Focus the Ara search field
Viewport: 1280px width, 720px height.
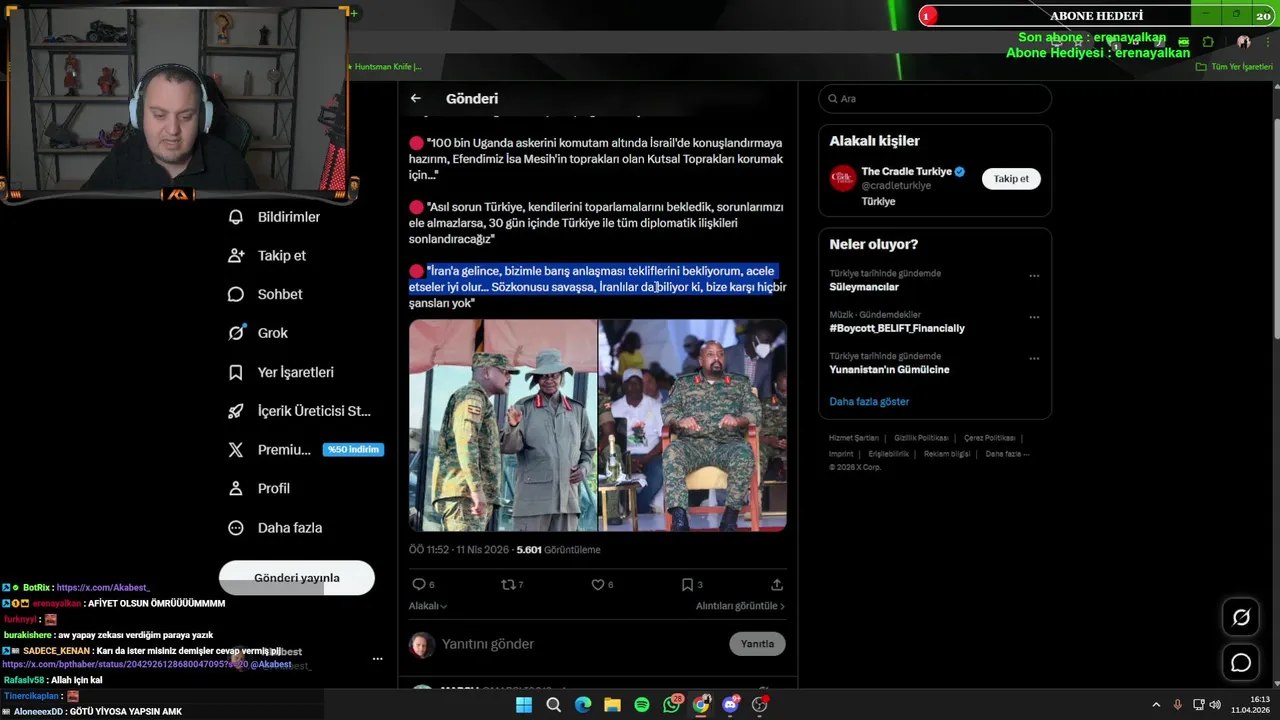pos(935,99)
